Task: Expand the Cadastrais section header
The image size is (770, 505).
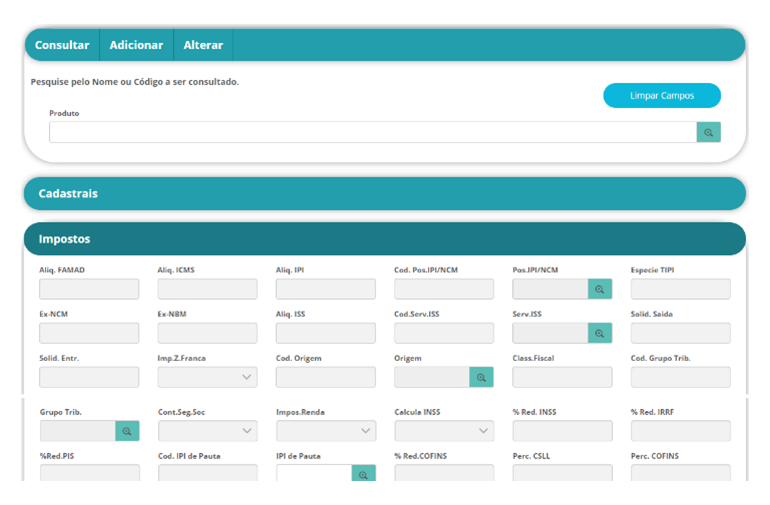Action: [385, 194]
